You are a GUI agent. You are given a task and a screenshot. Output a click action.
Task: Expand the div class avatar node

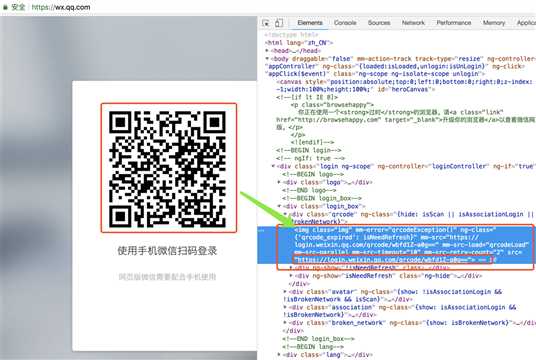tap(285, 292)
